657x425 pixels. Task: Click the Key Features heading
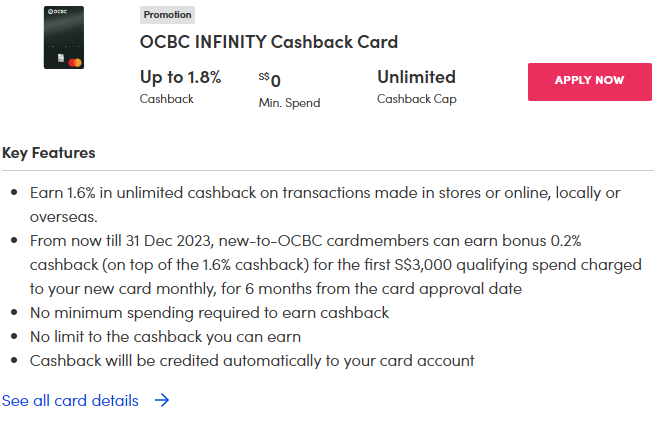point(49,153)
